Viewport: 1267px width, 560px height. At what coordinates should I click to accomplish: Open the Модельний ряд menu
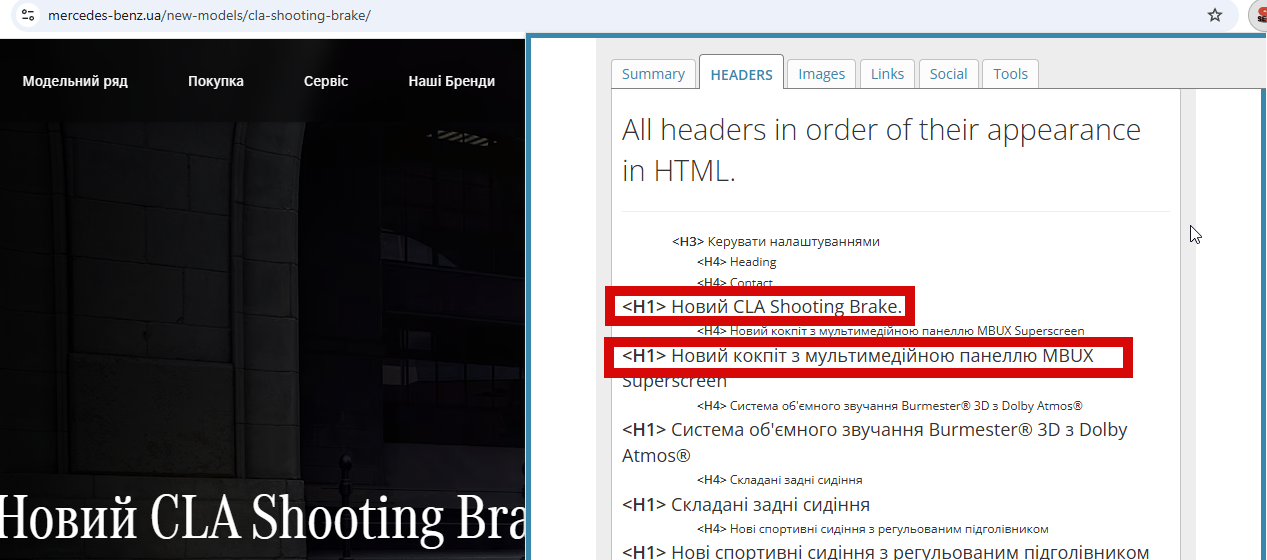click(75, 81)
